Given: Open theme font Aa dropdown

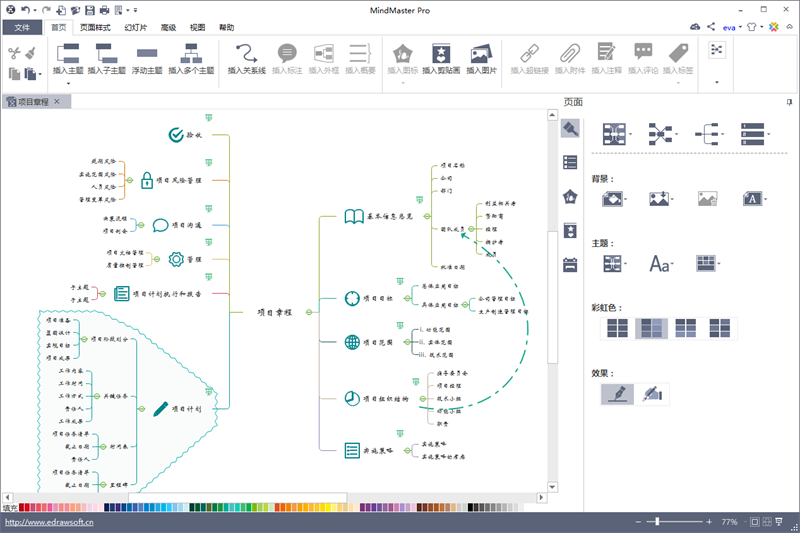Looking at the screenshot, I should tap(661, 264).
